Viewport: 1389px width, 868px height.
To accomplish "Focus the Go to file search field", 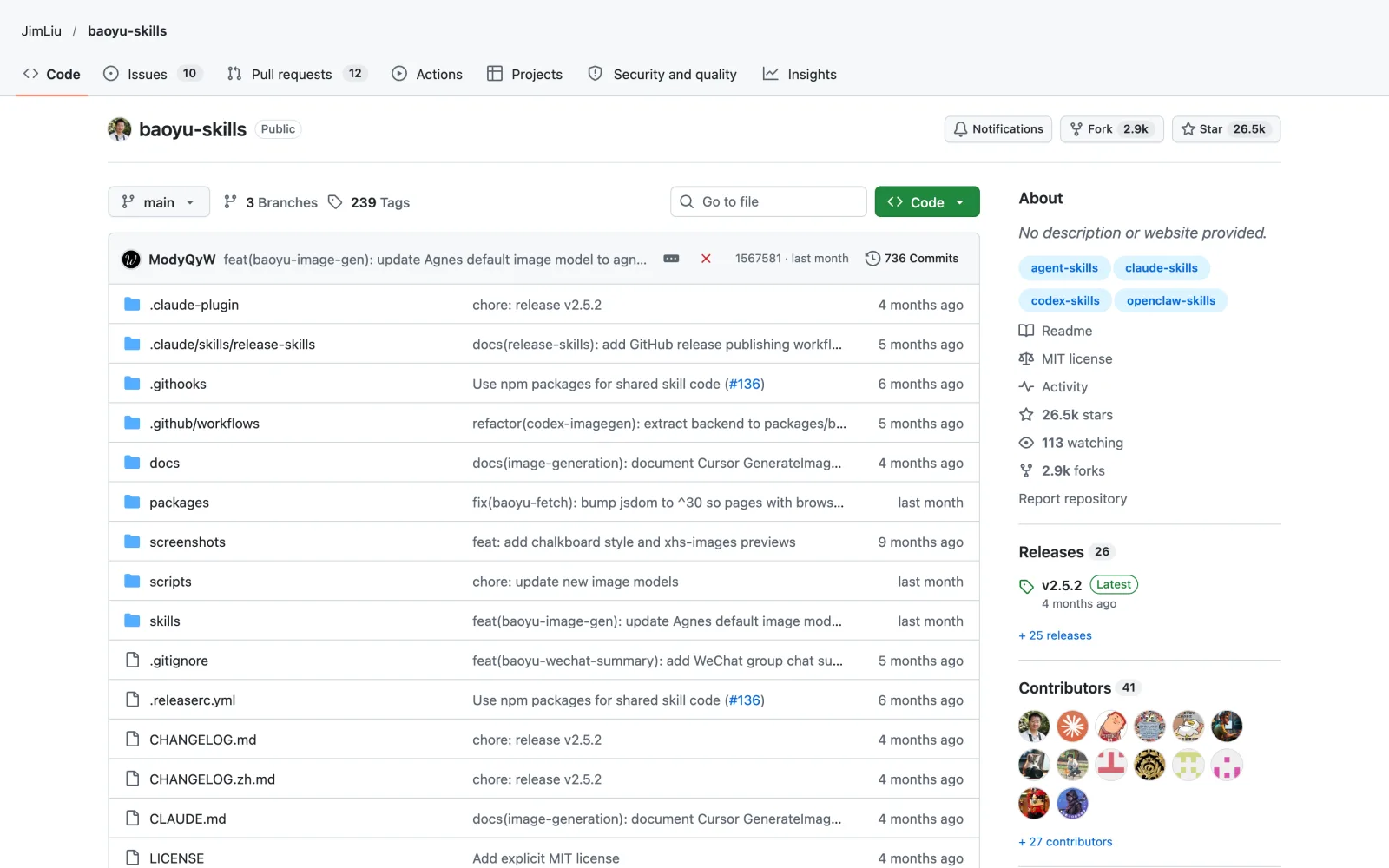I will pyautogui.click(x=768, y=202).
